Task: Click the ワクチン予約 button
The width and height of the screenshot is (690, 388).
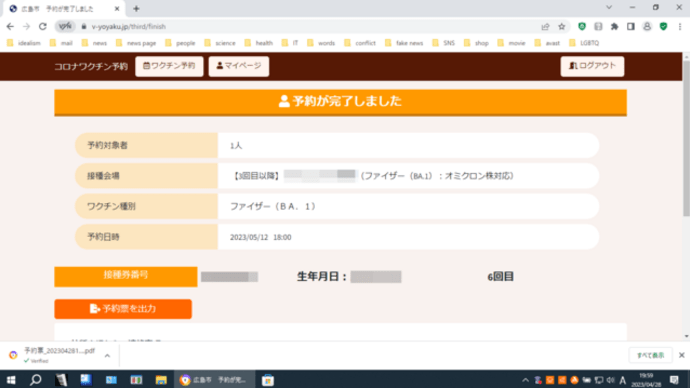Action: (x=169, y=66)
